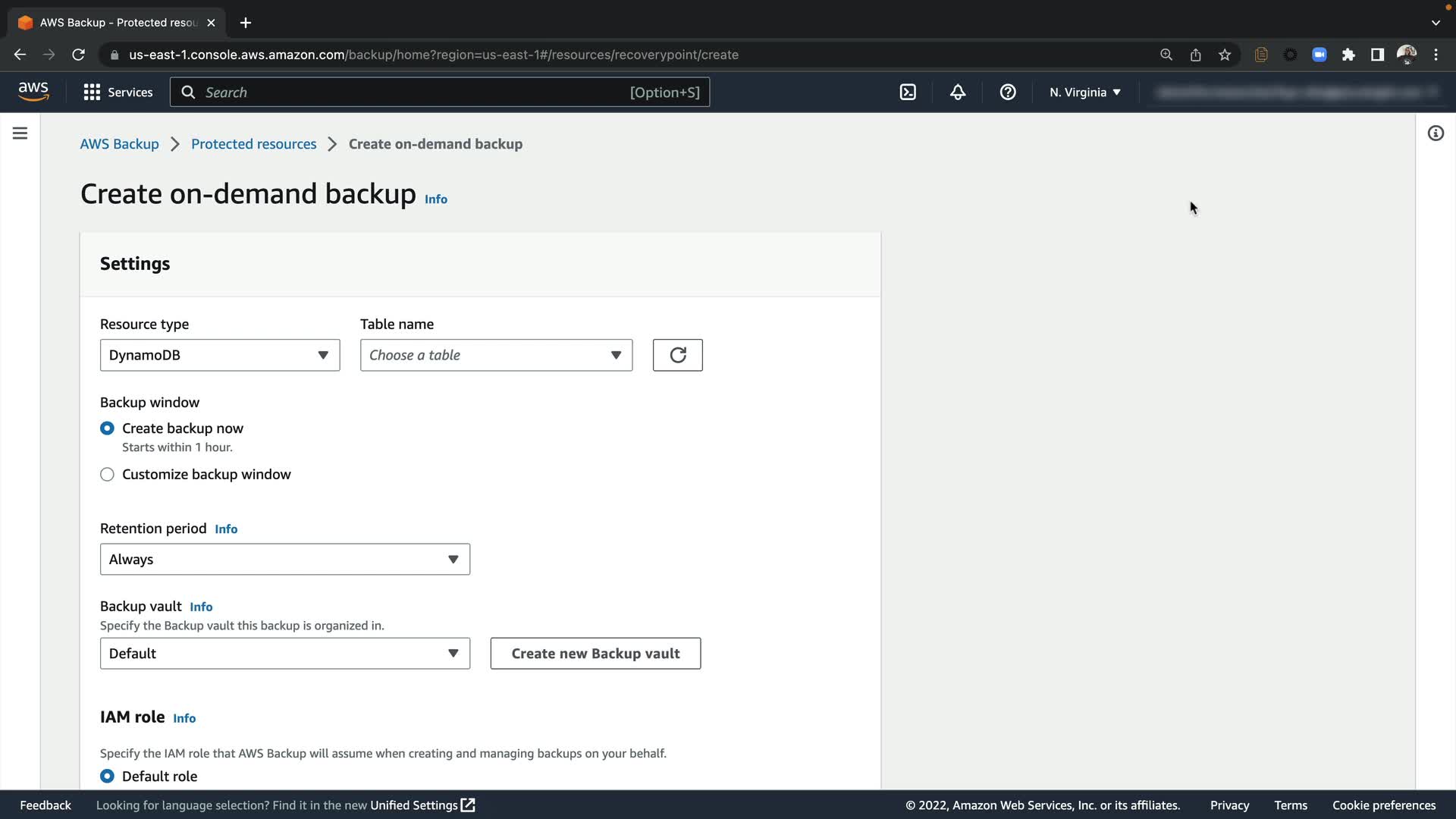Open the info help panel icon
Image resolution: width=1456 pixels, height=819 pixels.
coord(1436,133)
